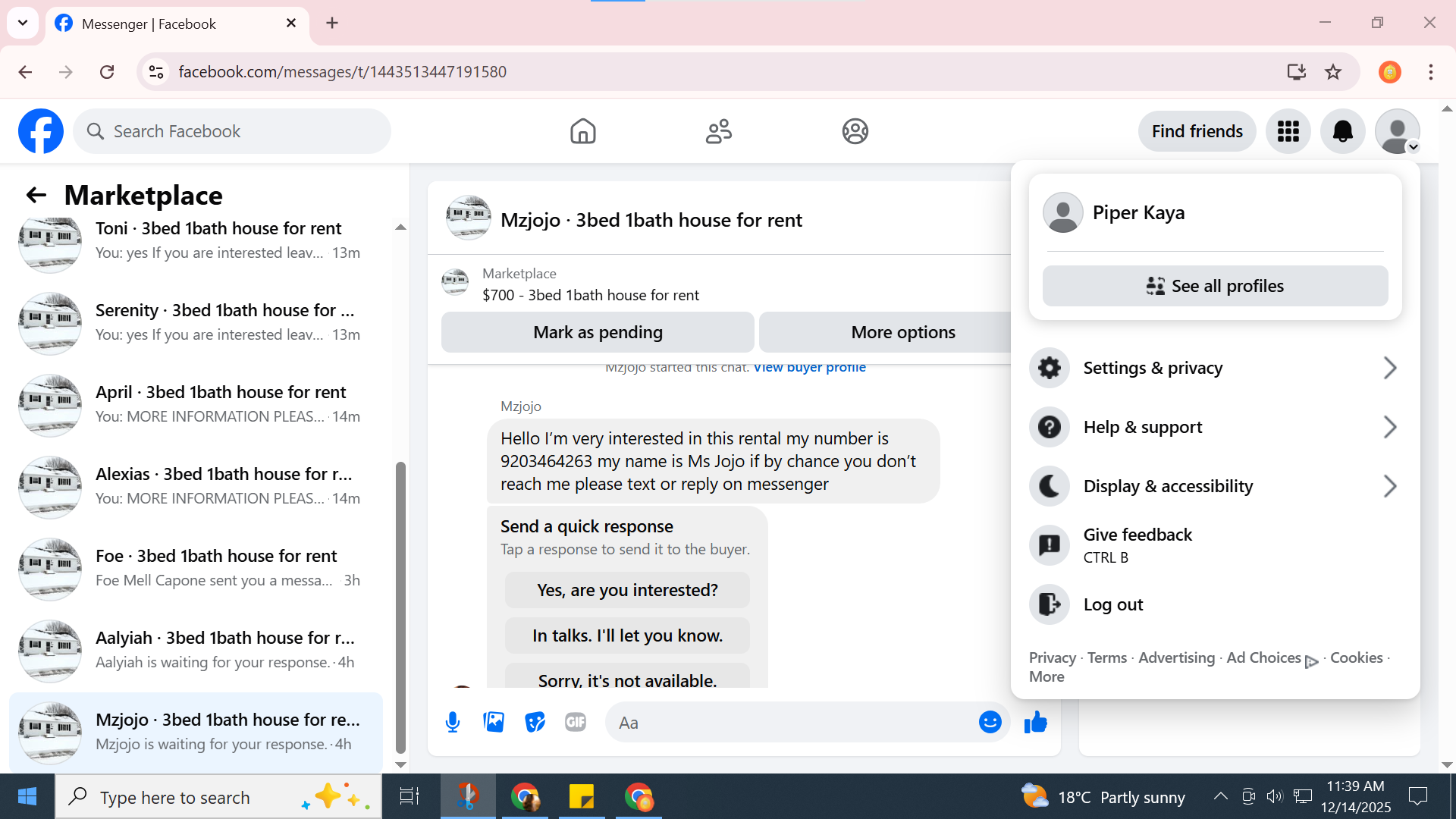Send quick response 'Yes, are you interested?'
This screenshot has width=1456, height=819.
point(627,590)
